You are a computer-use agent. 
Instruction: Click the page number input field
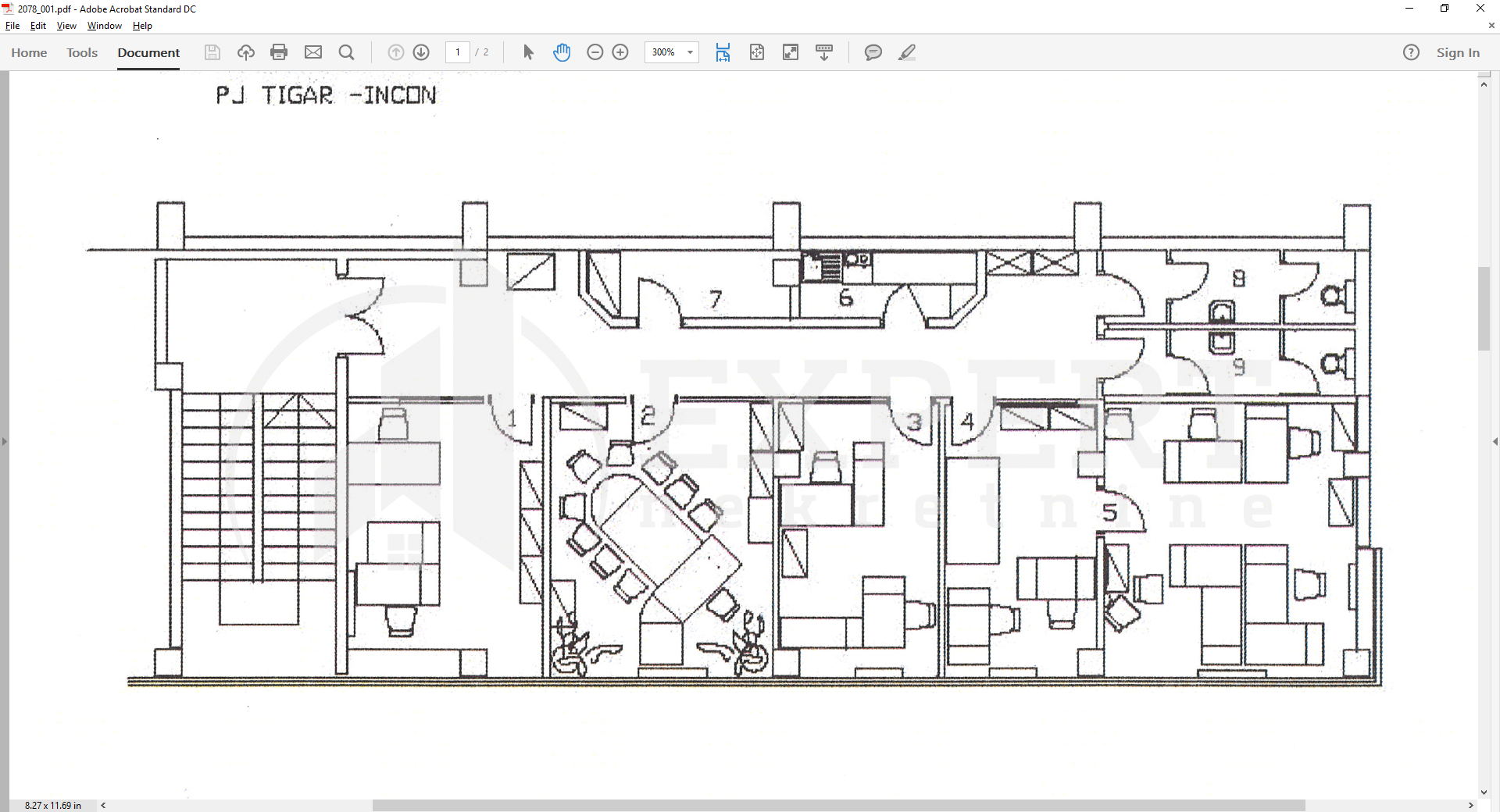(x=458, y=52)
